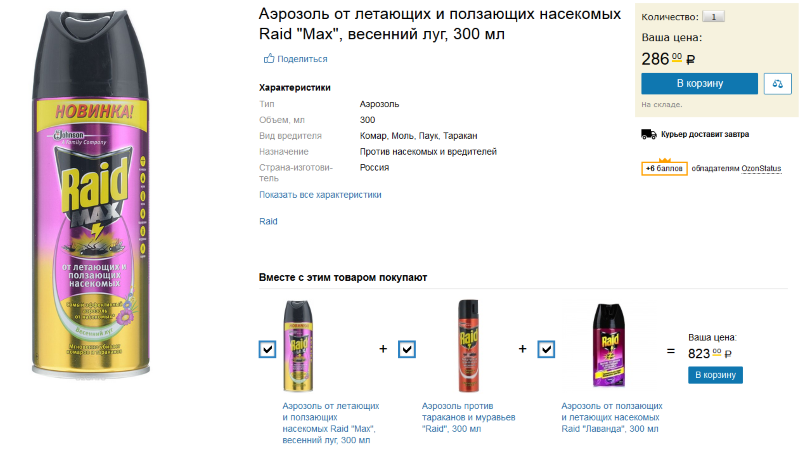Open the Raid Лаванда 300 мл product link
The width and height of the screenshot is (800, 449).
click(610, 417)
